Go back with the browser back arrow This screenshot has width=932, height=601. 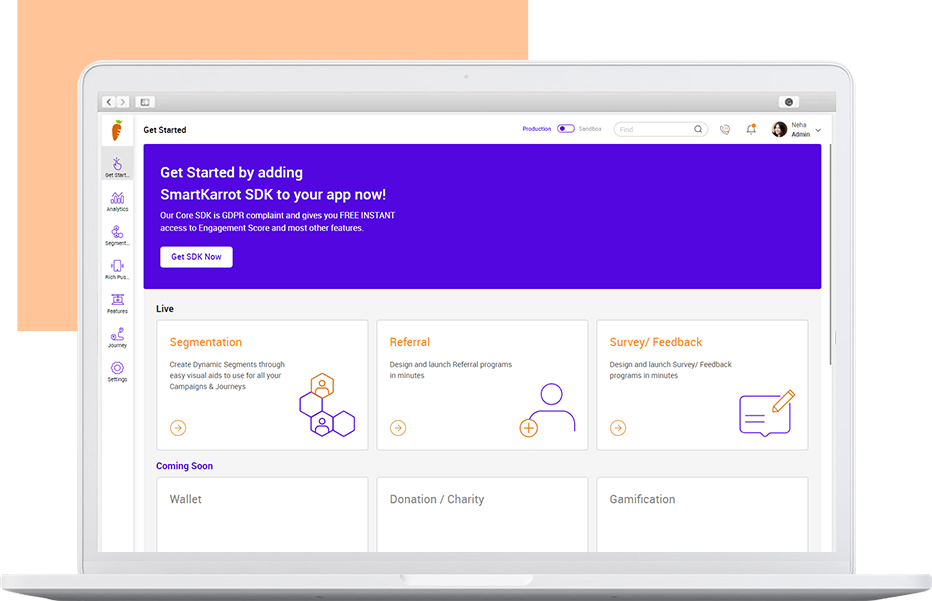tap(109, 102)
